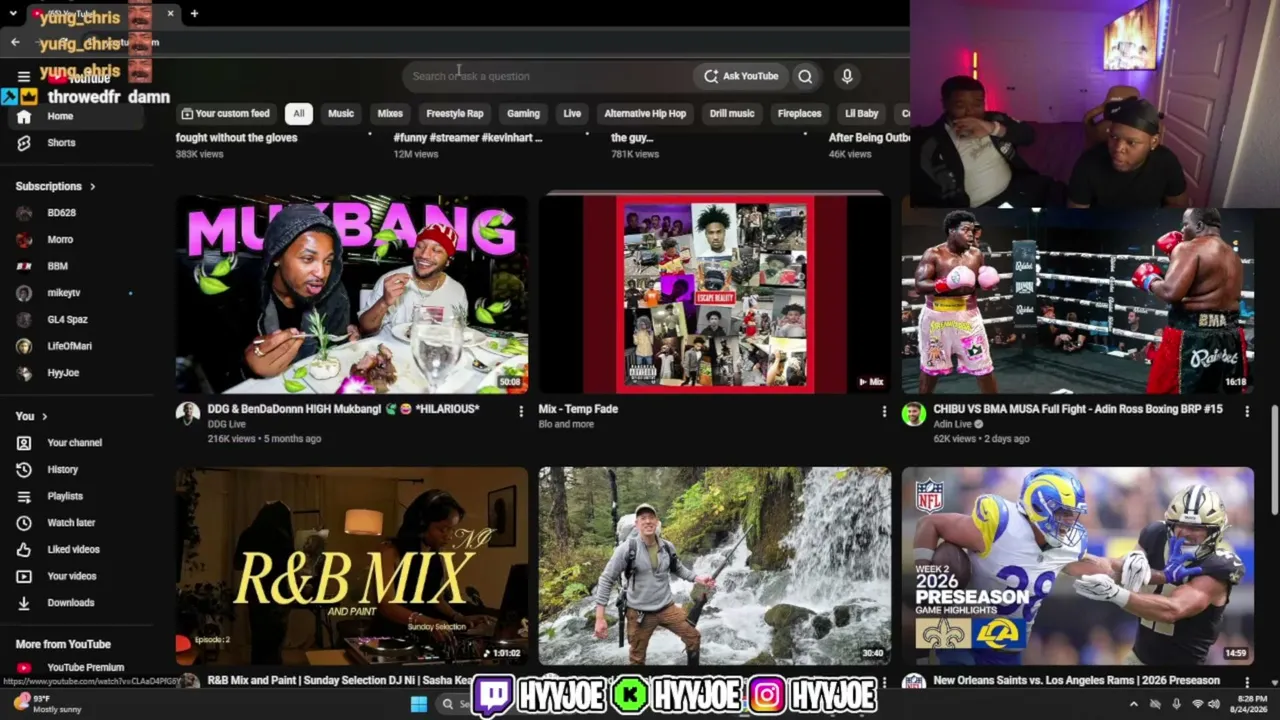
Task: Open options menu for Mix - Temp Fade
Action: pyautogui.click(x=884, y=411)
